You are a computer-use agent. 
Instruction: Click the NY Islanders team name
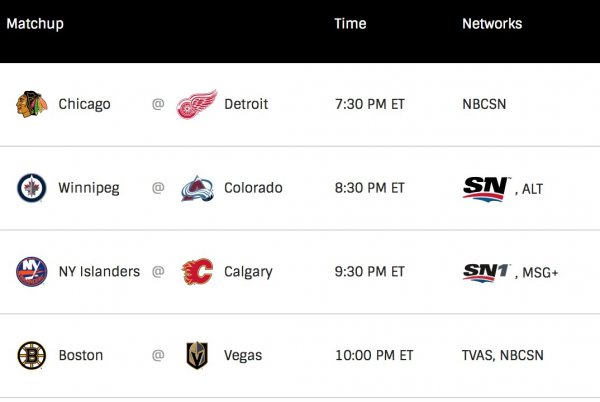pos(99,272)
